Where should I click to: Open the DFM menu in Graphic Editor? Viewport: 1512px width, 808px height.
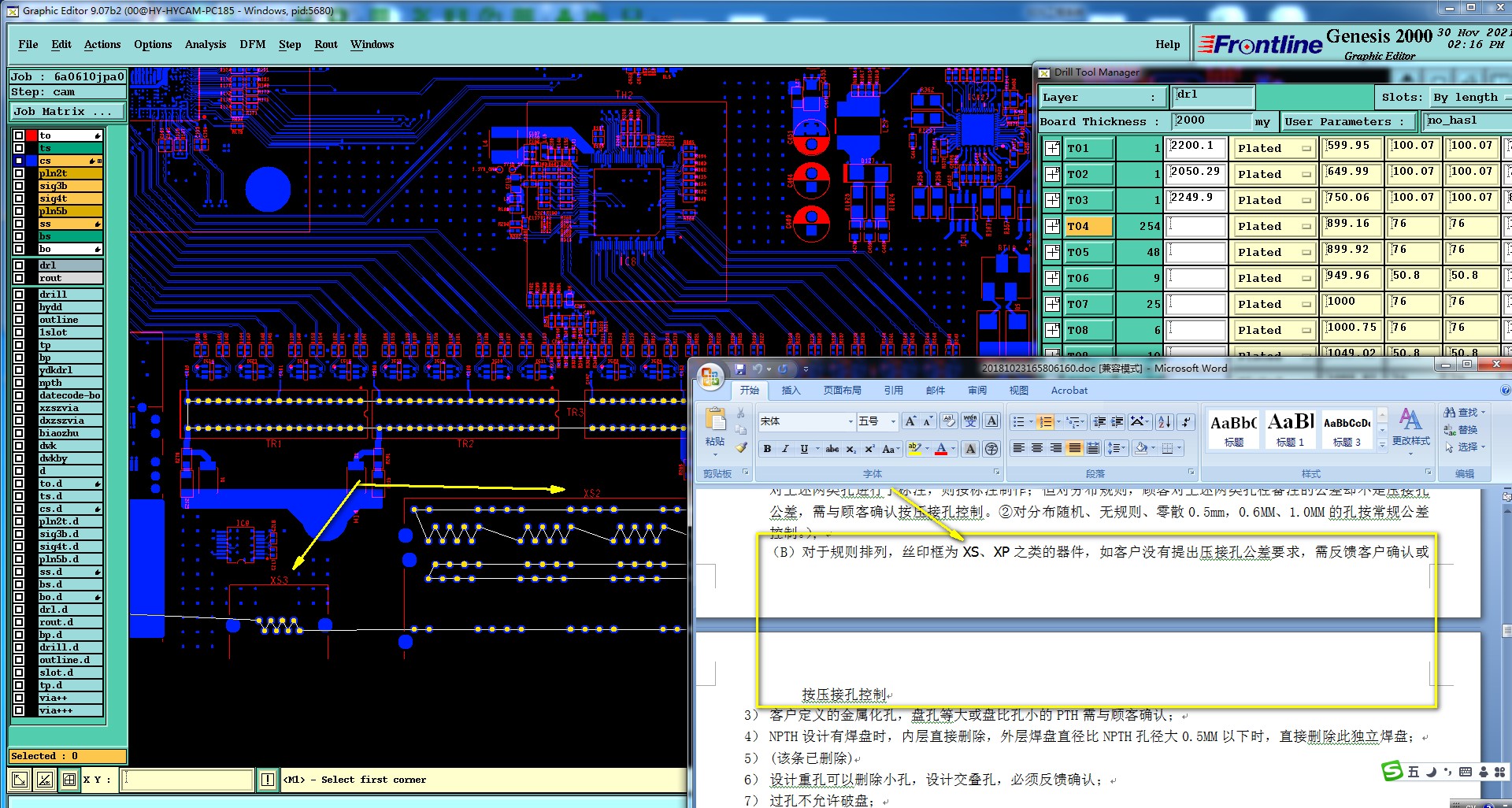(x=253, y=44)
